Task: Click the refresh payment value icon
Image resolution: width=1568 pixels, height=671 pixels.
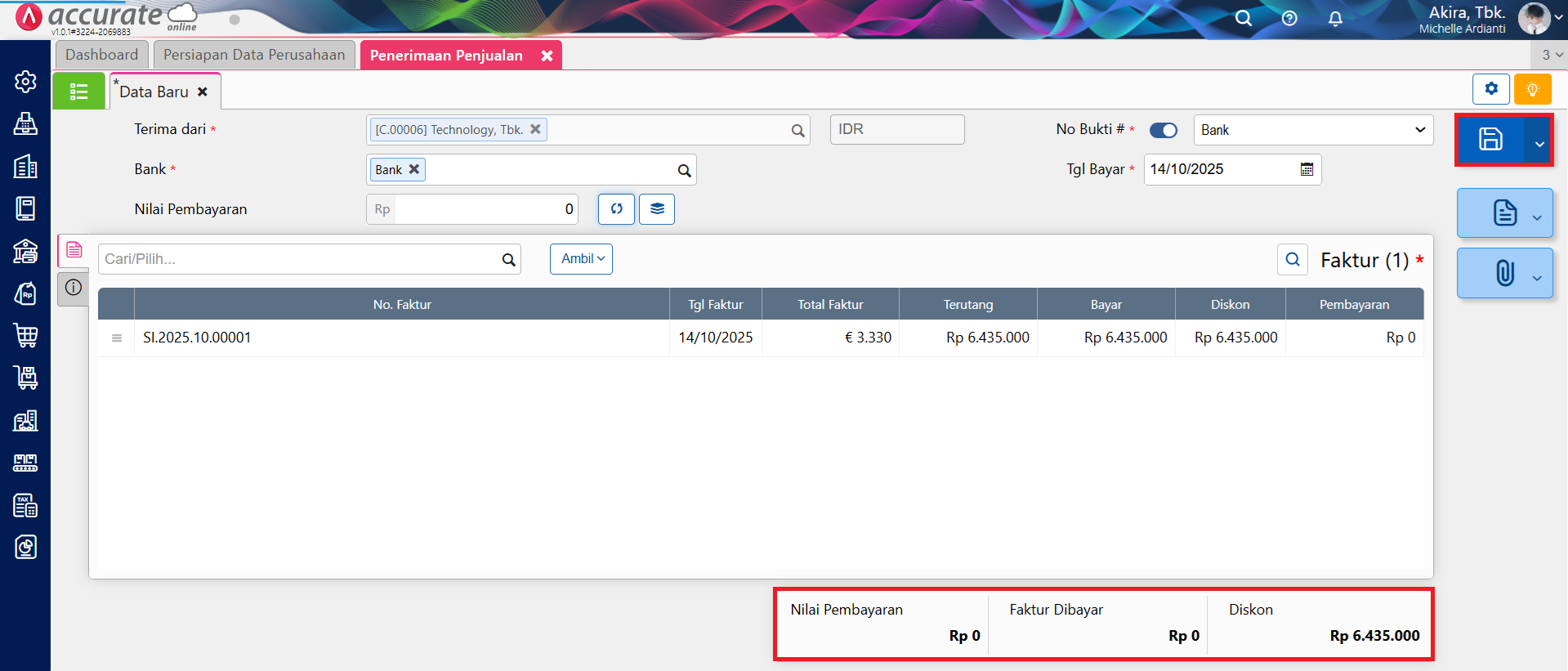Action: click(616, 209)
